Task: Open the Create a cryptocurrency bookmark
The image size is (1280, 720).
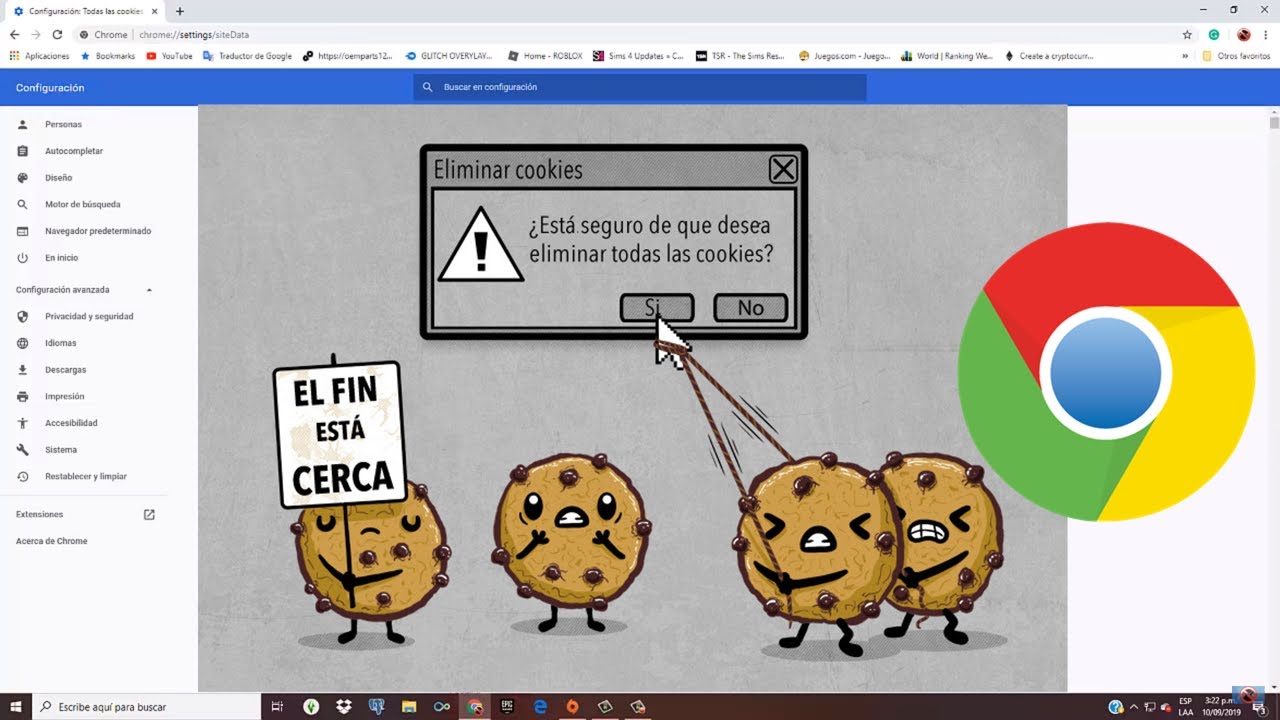Action: click(1049, 56)
